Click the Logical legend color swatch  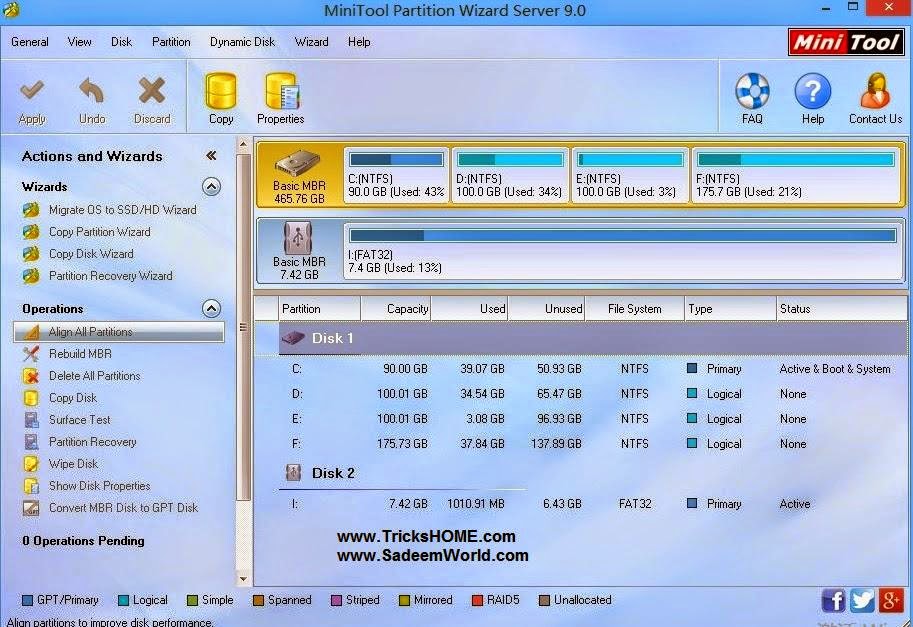(x=123, y=601)
